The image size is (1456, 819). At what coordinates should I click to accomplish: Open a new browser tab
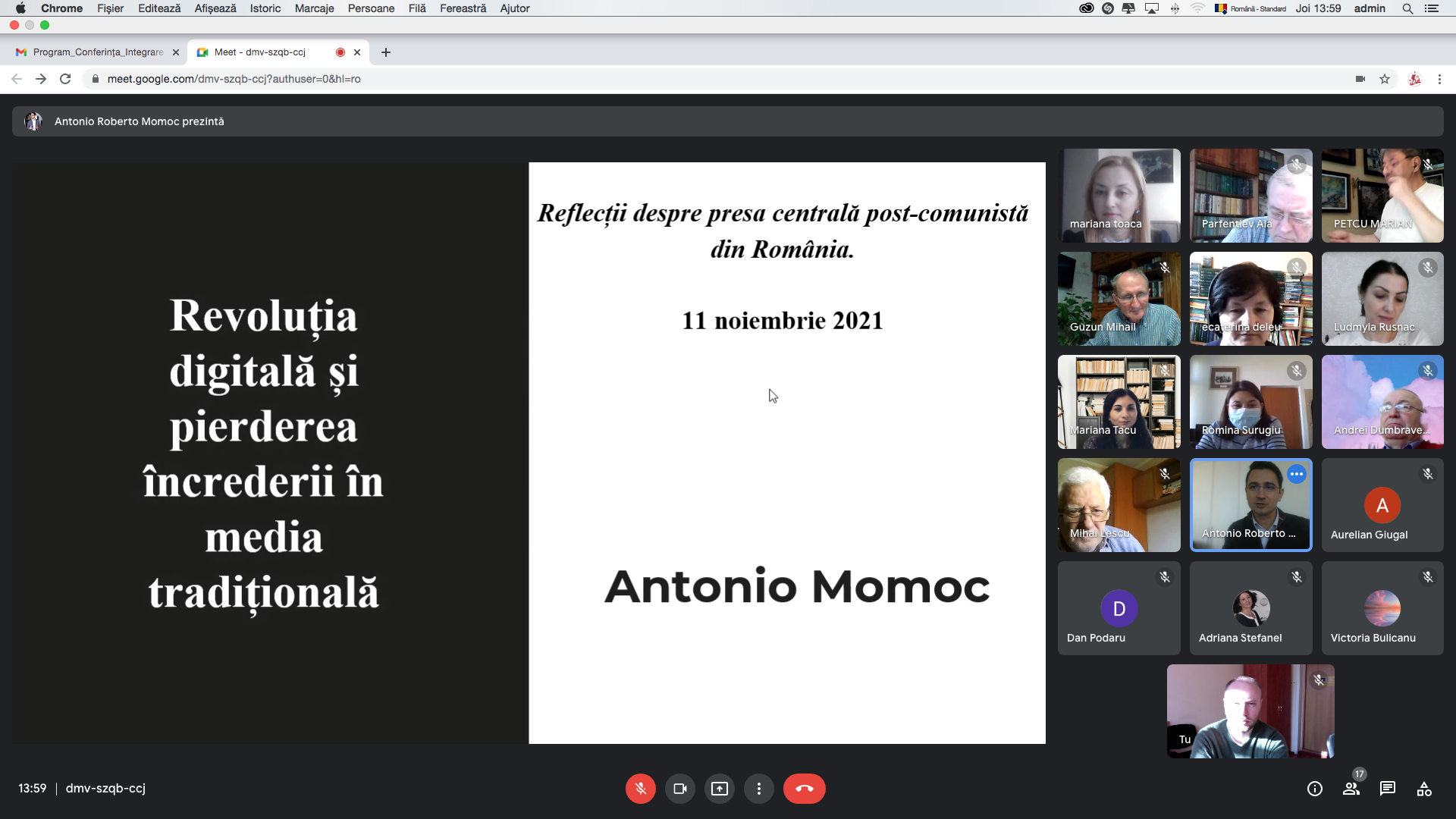point(386,52)
